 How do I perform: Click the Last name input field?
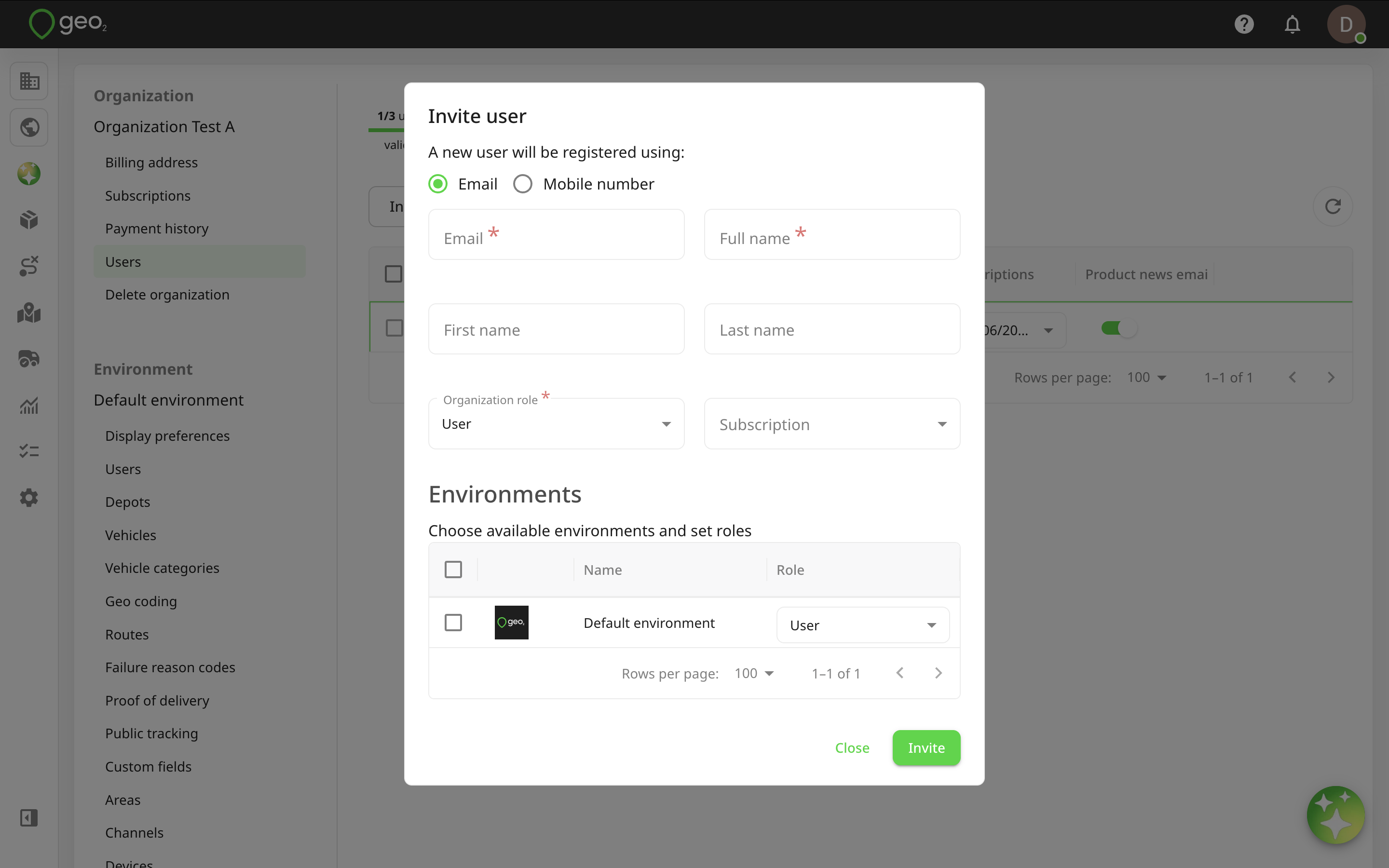point(831,329)
